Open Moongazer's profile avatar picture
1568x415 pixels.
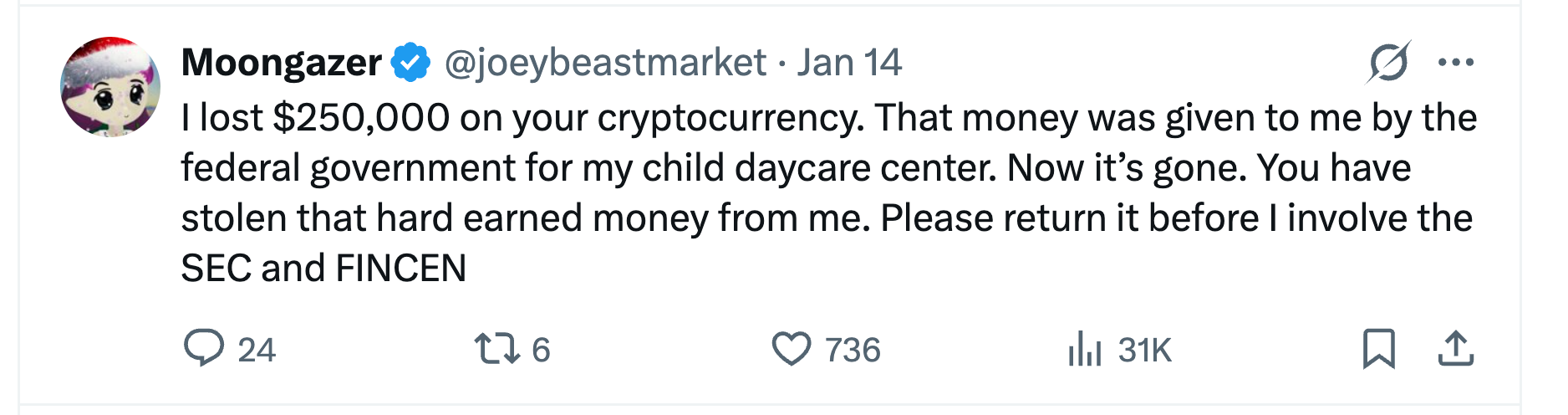[110, 86]
